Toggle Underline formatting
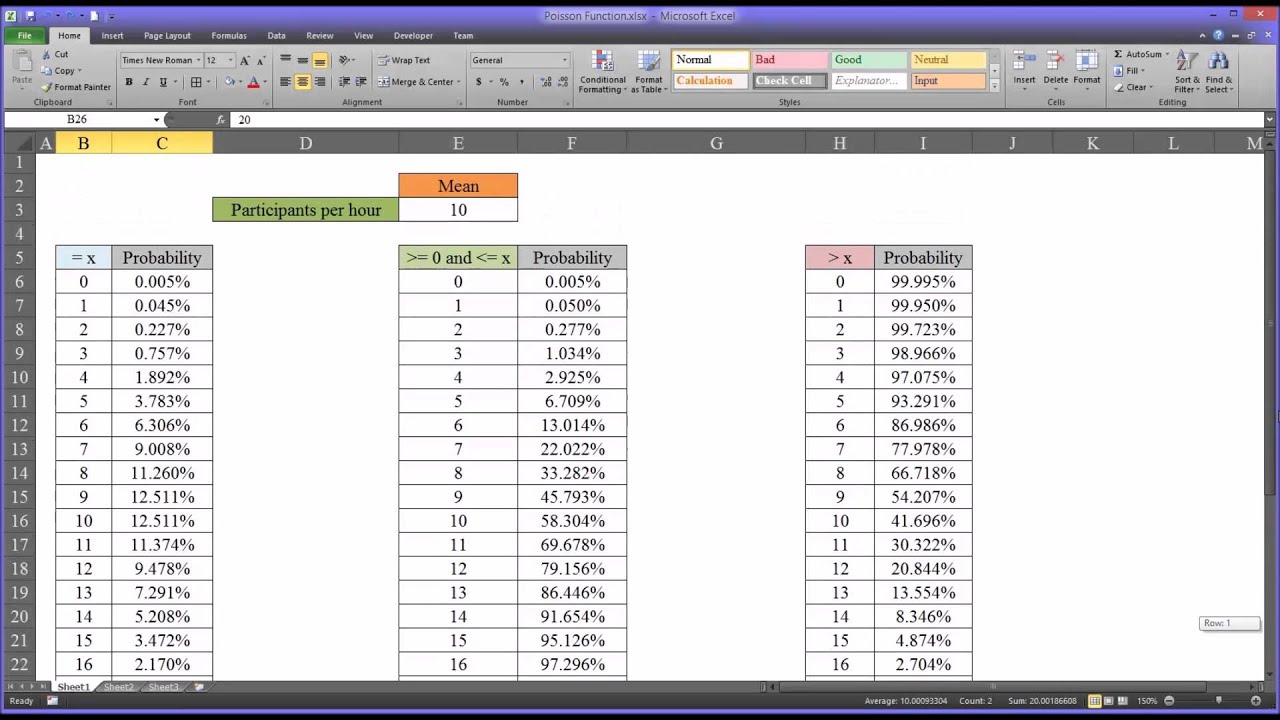1280x720 pixels. click(x=161, y=82)
